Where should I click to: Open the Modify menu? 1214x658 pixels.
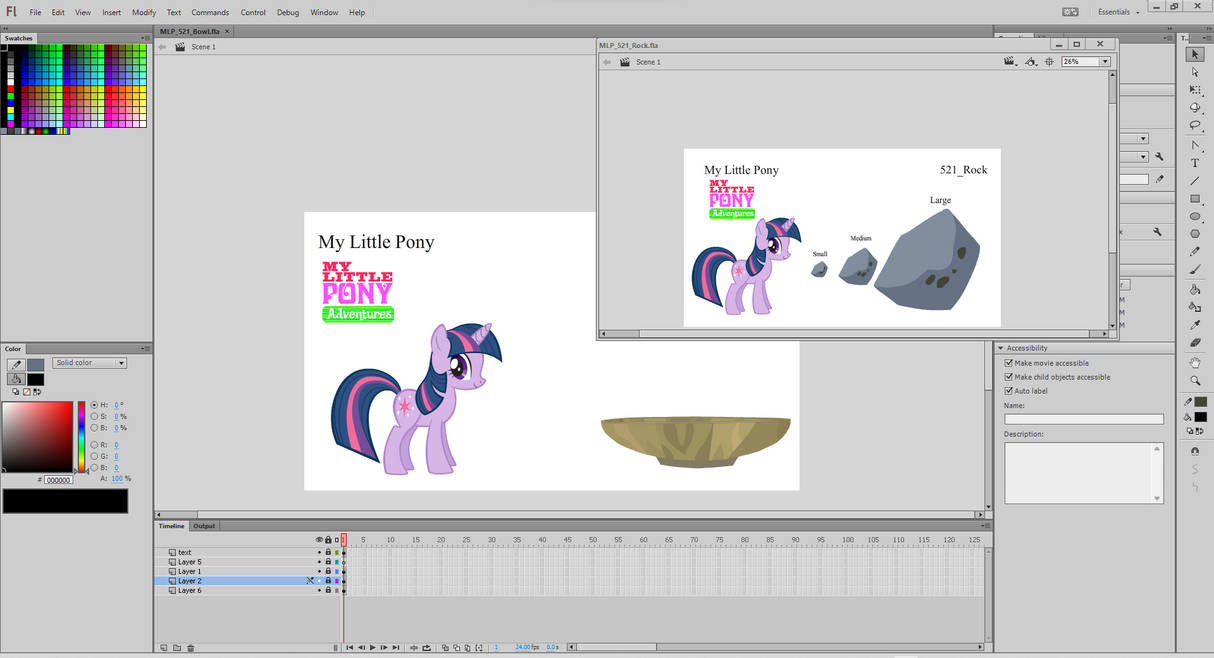point(144,12)
